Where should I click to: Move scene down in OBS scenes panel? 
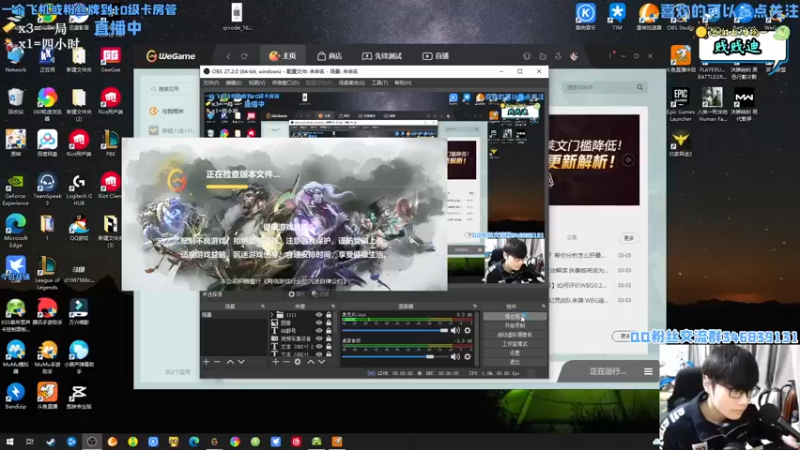[x=241, y=362]
